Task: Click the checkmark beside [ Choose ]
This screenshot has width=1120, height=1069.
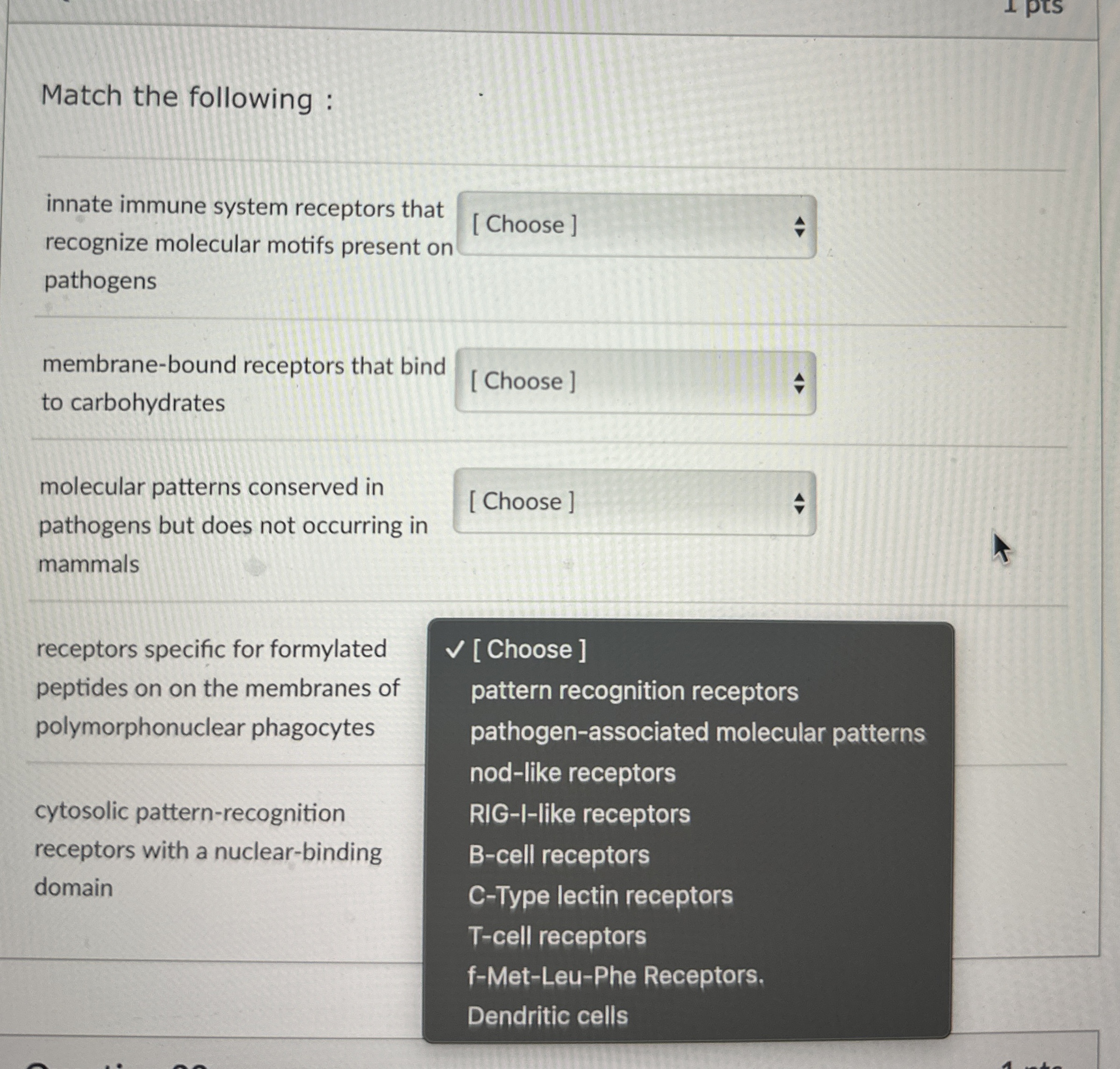Action: (x=455, y=650)
